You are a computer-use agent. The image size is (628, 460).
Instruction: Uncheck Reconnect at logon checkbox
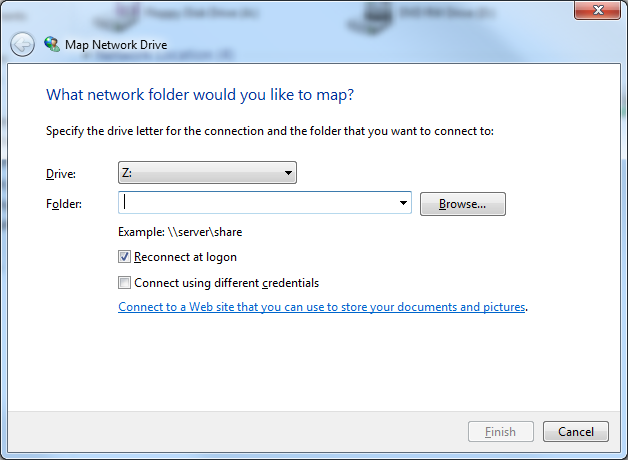pyautogui.click(x=124, y=257)
